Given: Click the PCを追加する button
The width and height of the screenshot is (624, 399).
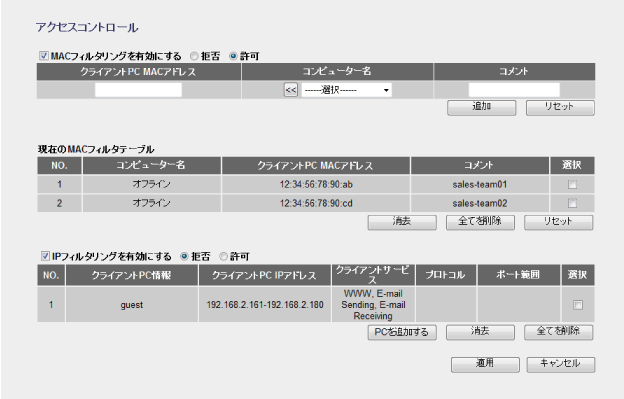Looking at the screenshot, I should coord(402,332).
